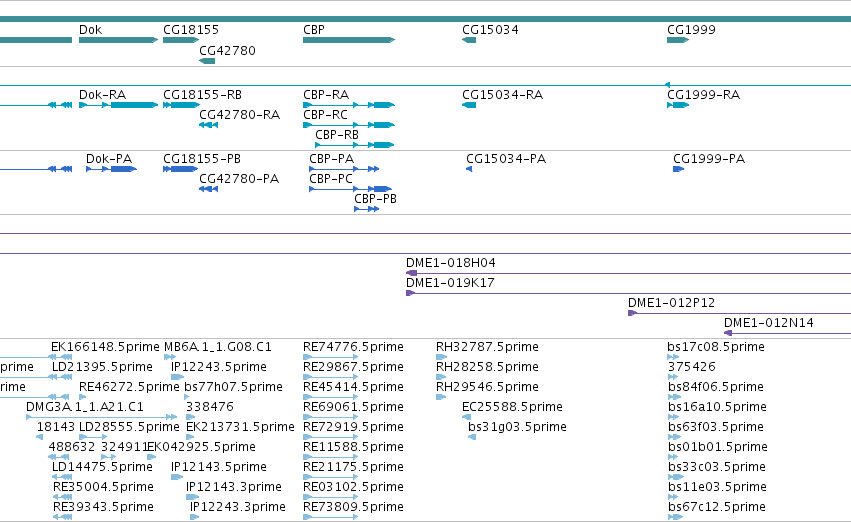This screenshot has height=522, width=851.
Task: Select the Dok-PA protein feature
Action: [111, 169]
